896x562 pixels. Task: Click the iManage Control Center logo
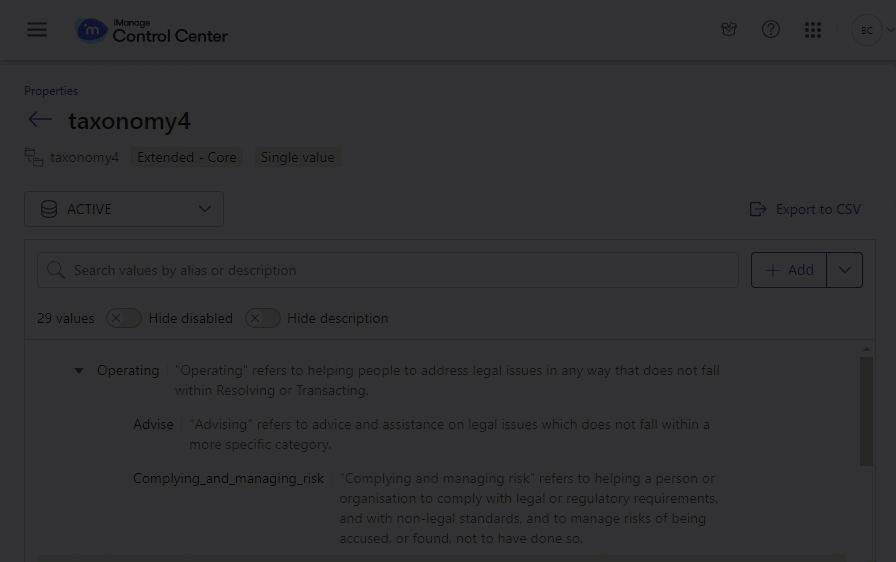pos(152,31)
